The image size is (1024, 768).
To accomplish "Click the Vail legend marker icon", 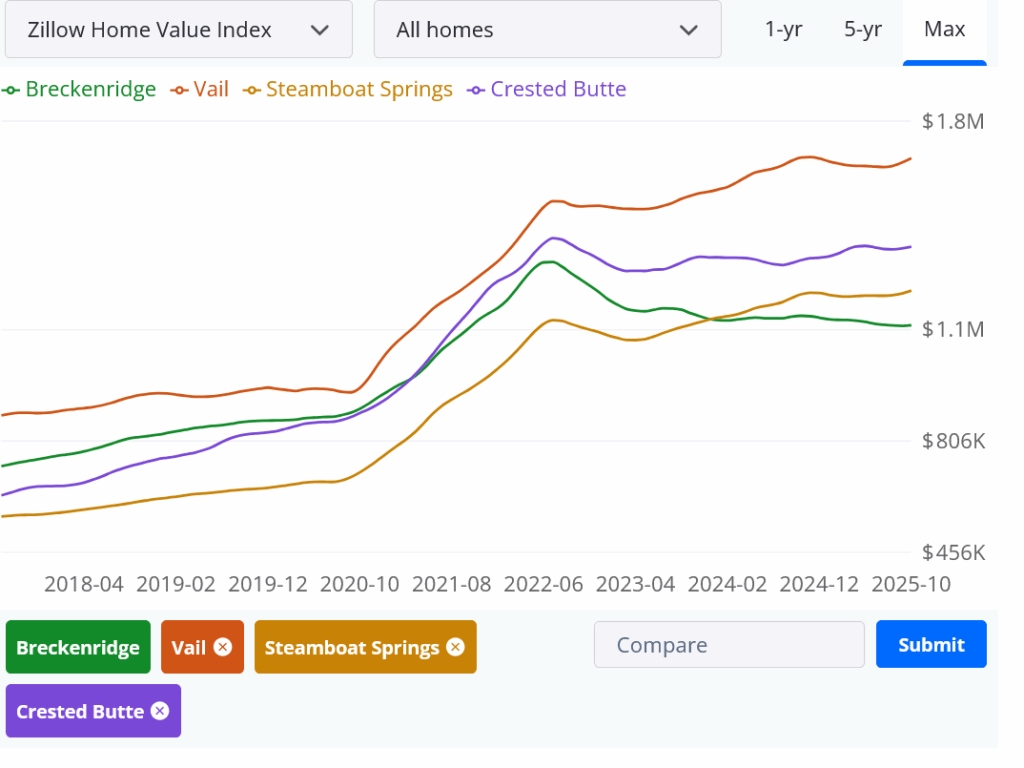I will (x=180, y=90).
